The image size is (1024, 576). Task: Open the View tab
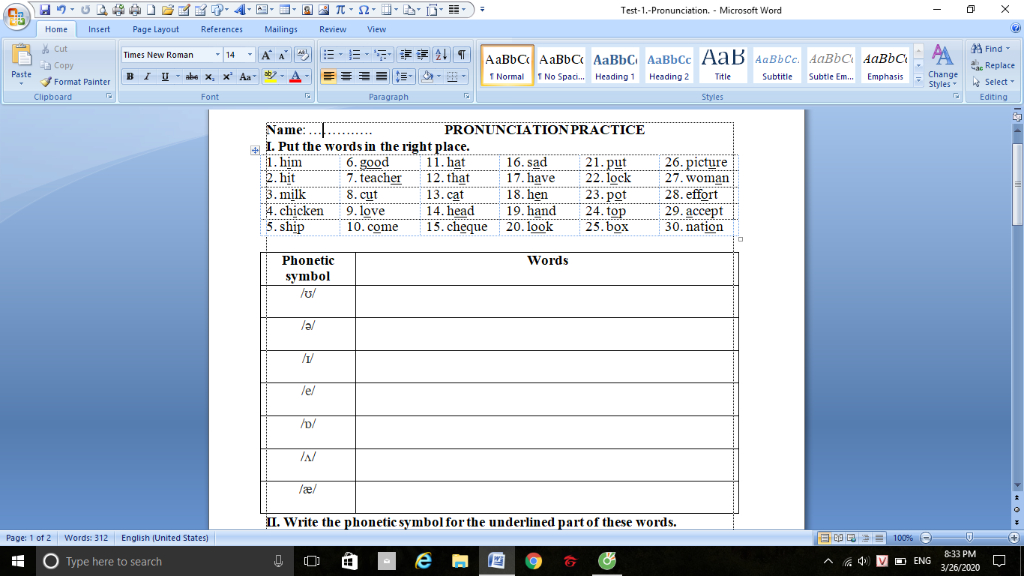[x=376, y=29]
